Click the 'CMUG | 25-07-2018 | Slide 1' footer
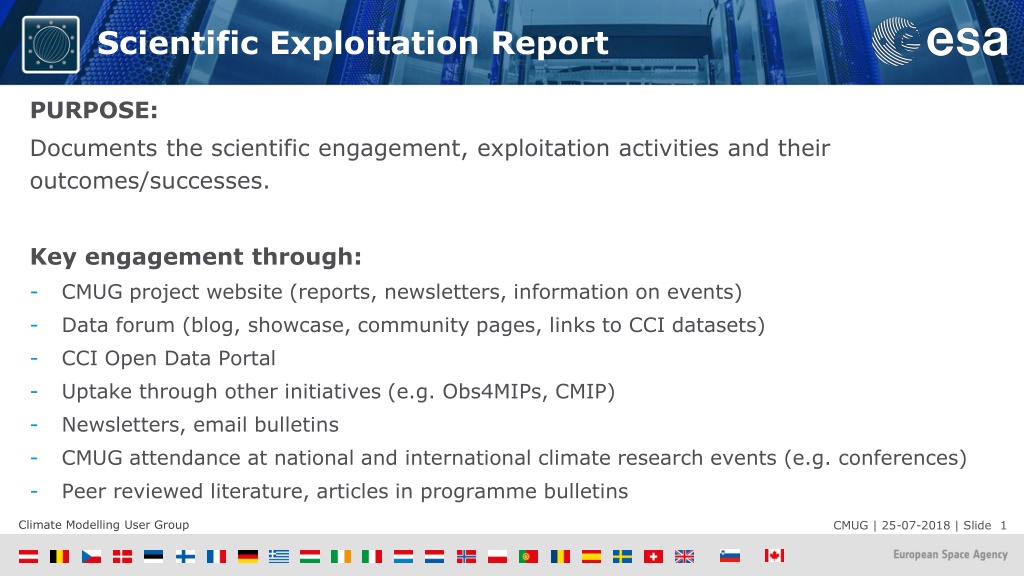This screenshot has height=576, width=1024. [920, 526]
